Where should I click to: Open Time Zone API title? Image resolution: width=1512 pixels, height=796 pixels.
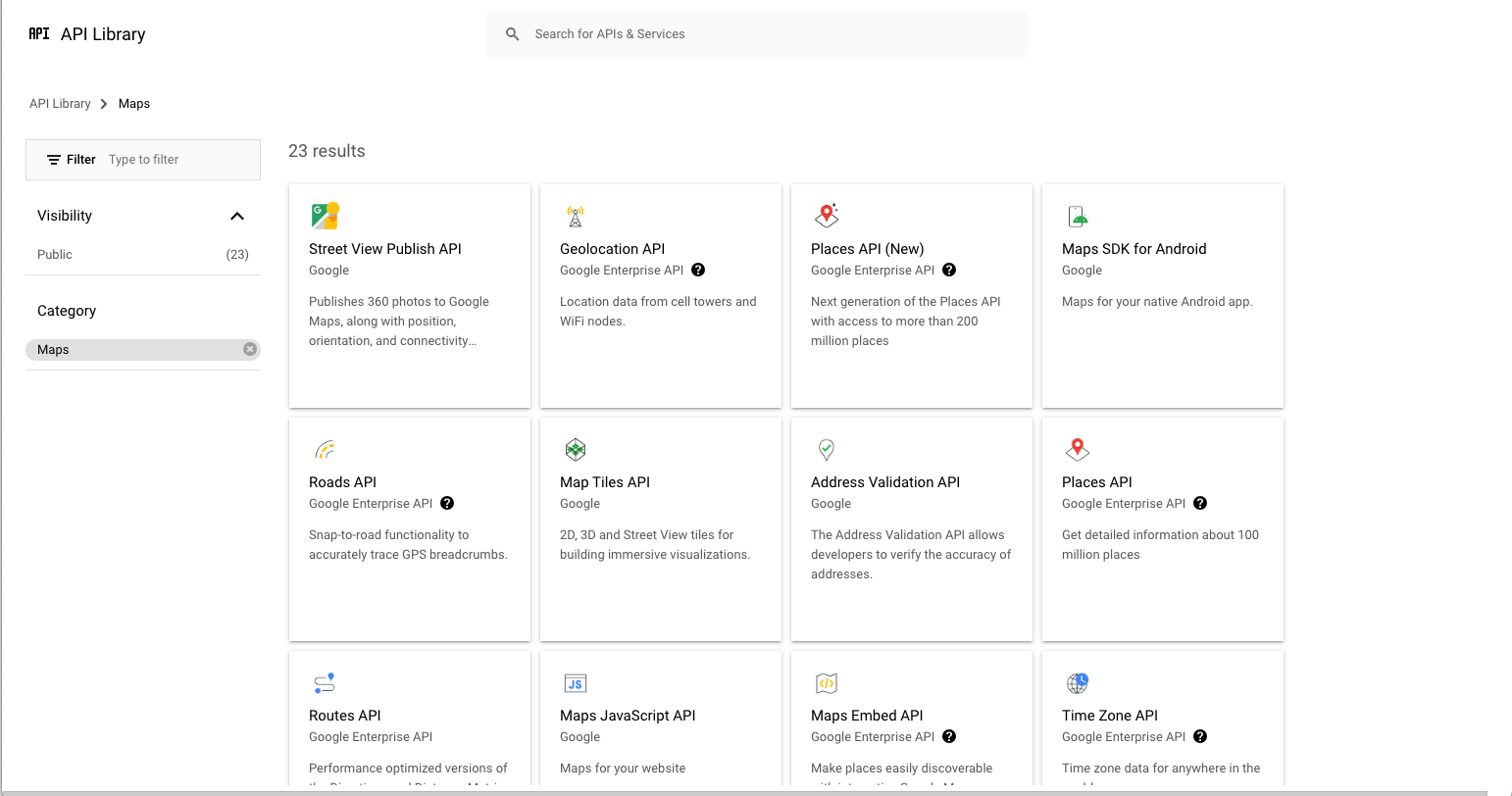click(1110, 716)
